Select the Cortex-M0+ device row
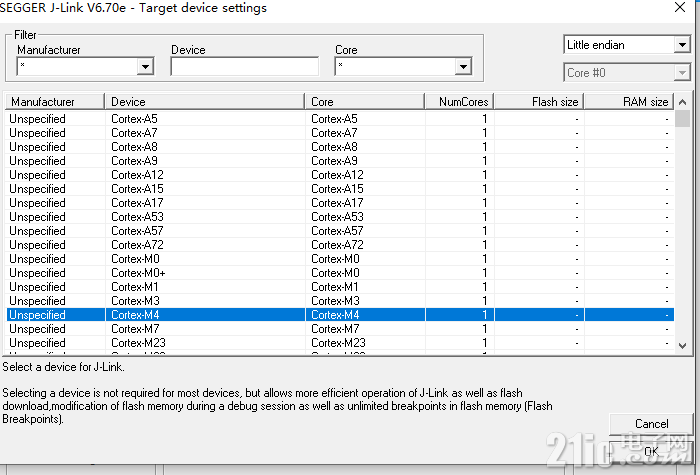700x475 pixels. (x=340, y=273)
